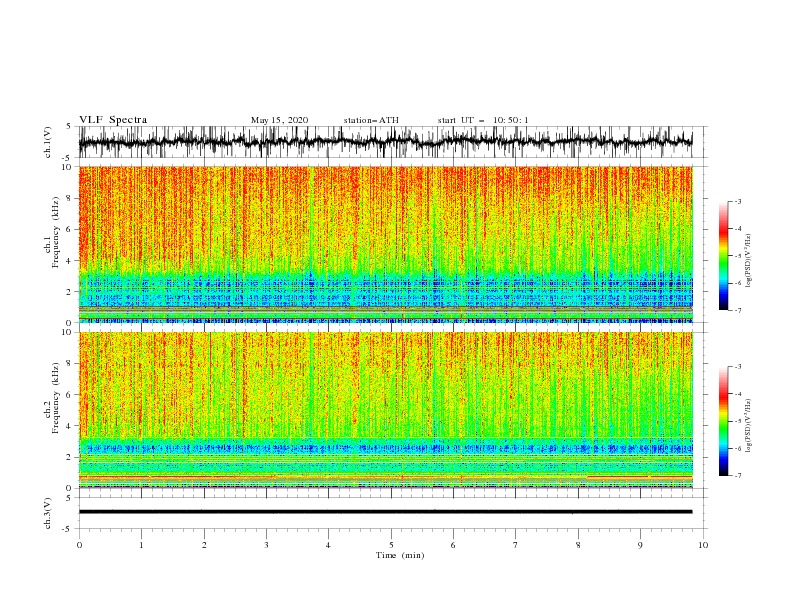
Task: Click the "-5" tick on ch.3(V) axis
Action: [x=68, y=529]
